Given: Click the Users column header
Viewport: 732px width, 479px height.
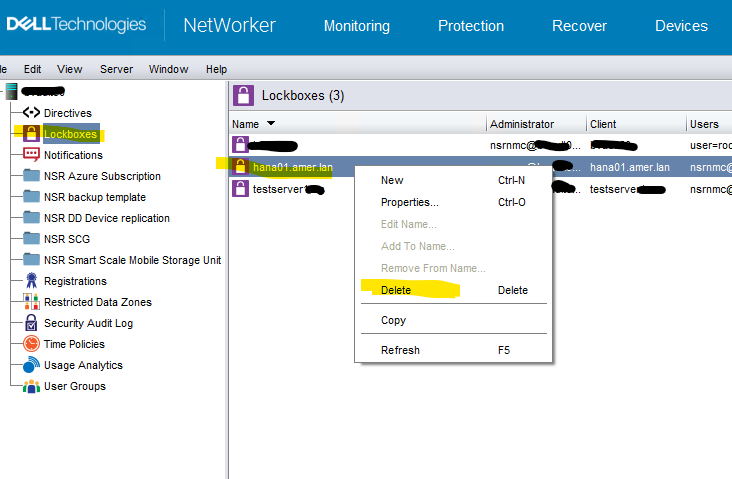Looking at the screenshot, I should (709, 124).
